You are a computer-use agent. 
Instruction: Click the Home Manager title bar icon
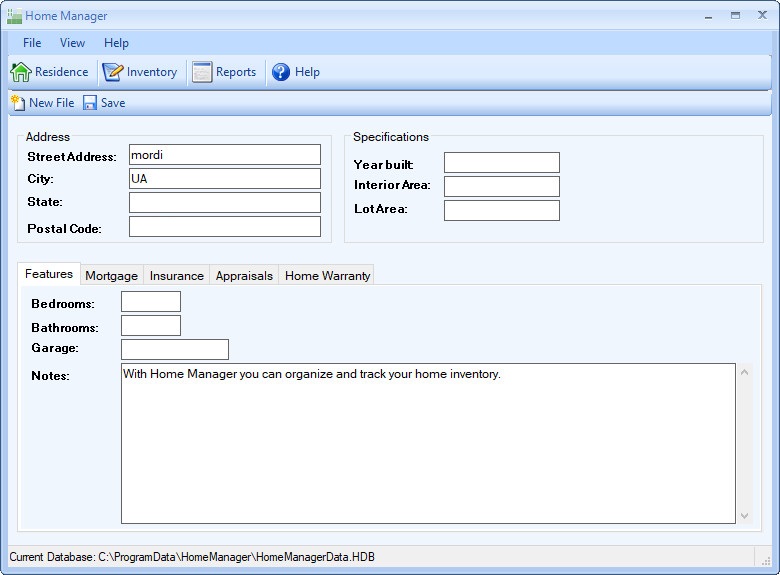click(14, 16)
